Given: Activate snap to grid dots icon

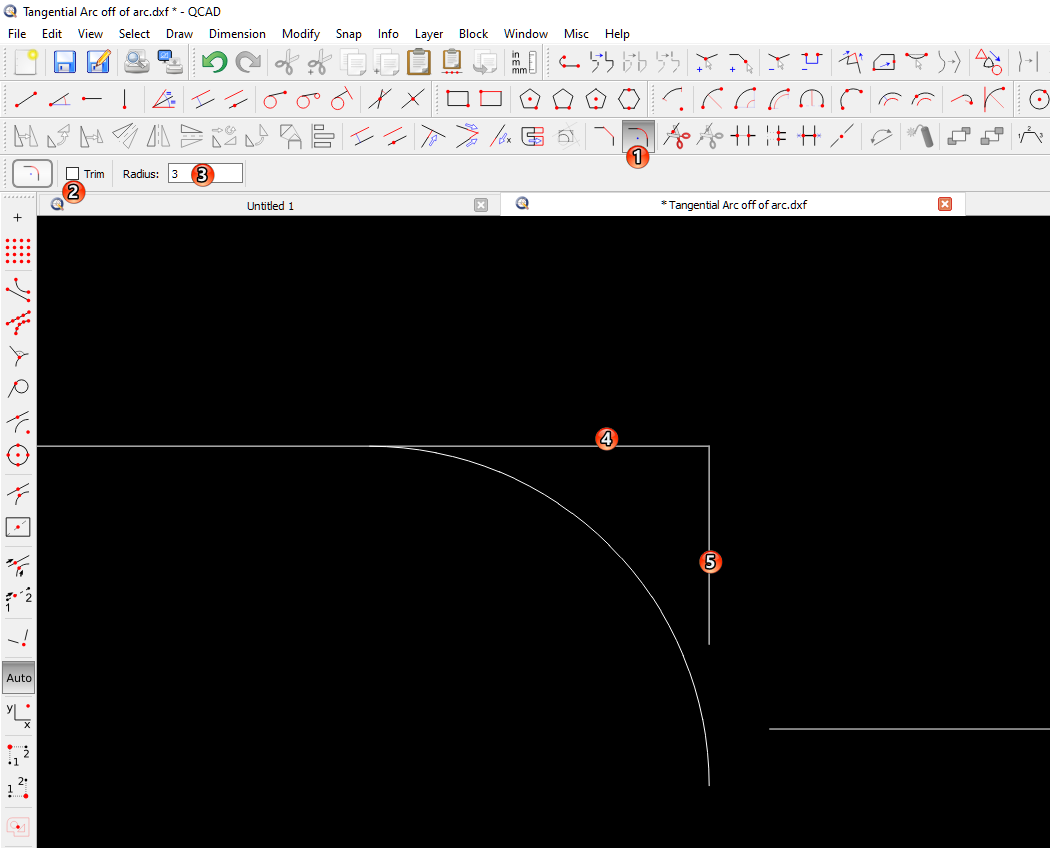Looking at the screenshot, I should [x=18, y=251].
